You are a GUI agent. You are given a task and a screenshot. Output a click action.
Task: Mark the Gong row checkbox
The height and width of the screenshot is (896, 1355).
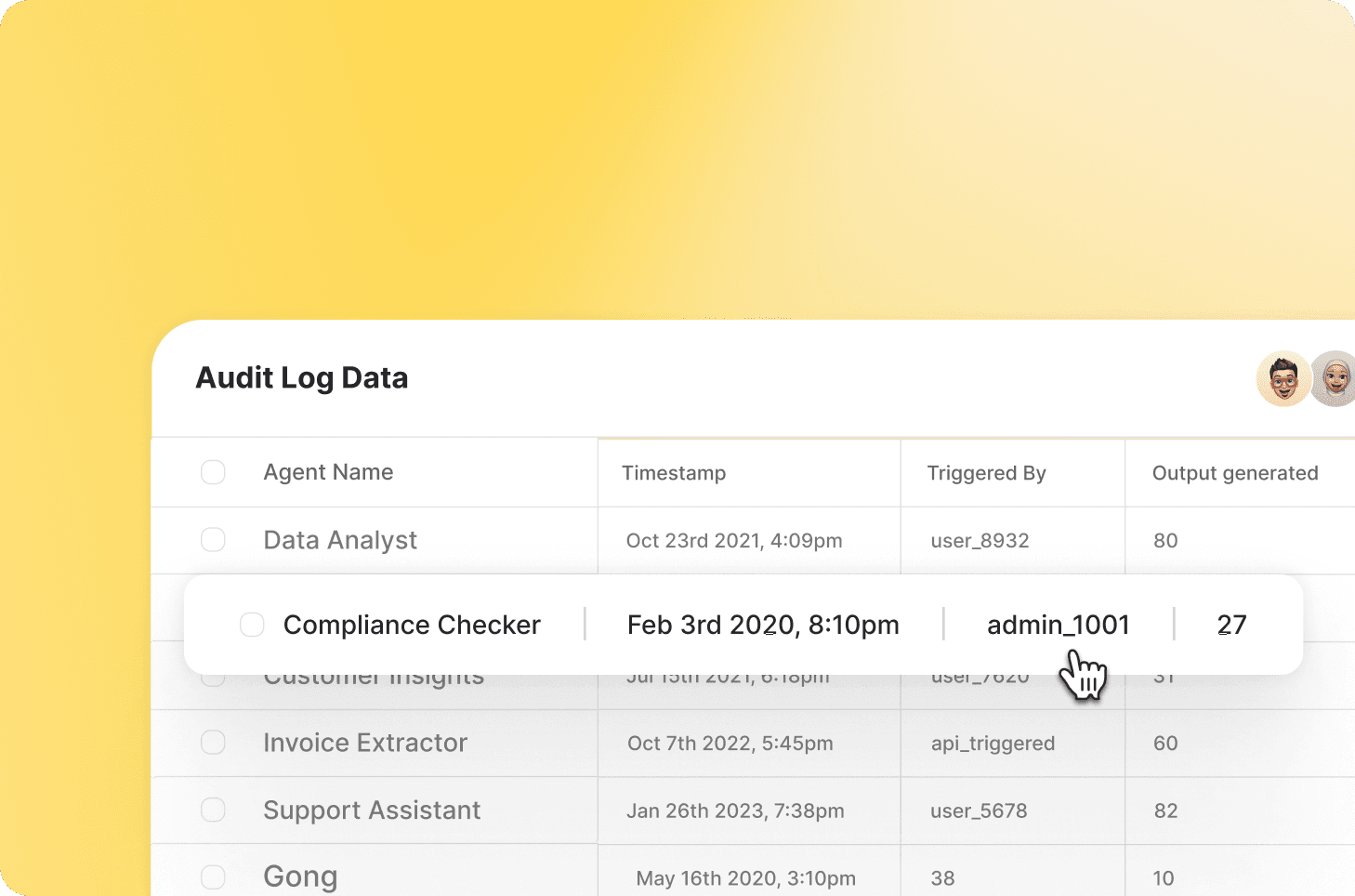(213, 877)
